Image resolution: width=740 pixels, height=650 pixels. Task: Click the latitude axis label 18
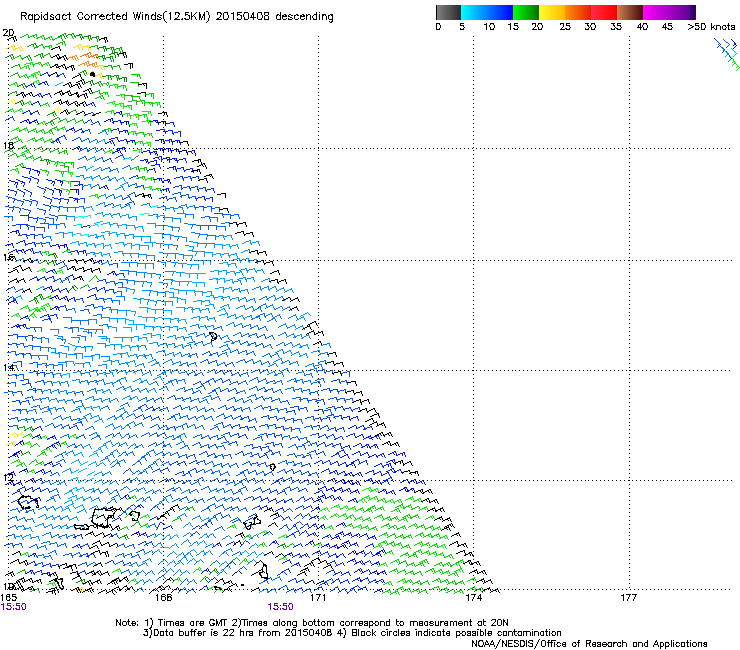click(8, 145)
